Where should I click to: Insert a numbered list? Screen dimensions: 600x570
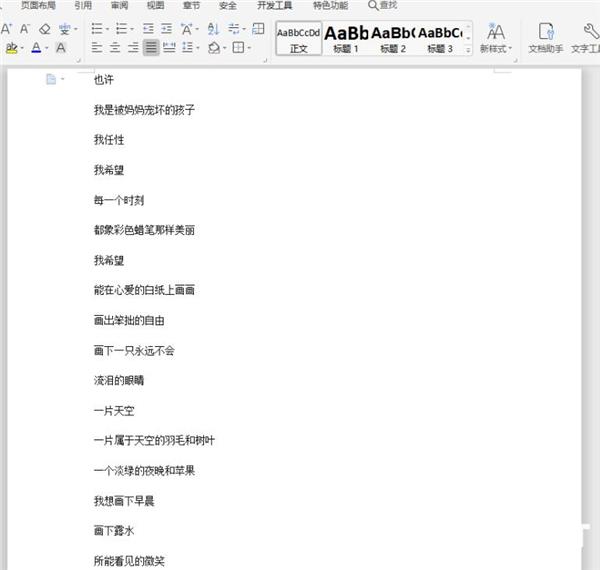pos(122,29)
